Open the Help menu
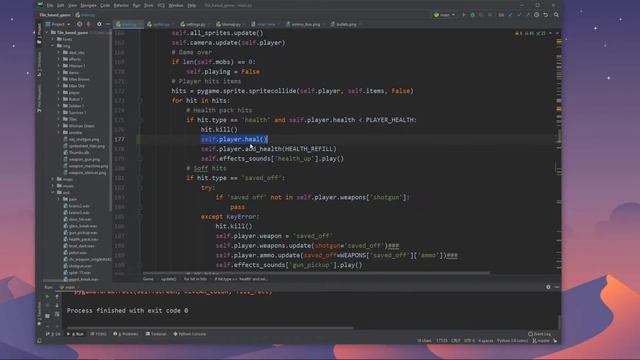This screenshot has height=360, width=640. pos(191,5)
